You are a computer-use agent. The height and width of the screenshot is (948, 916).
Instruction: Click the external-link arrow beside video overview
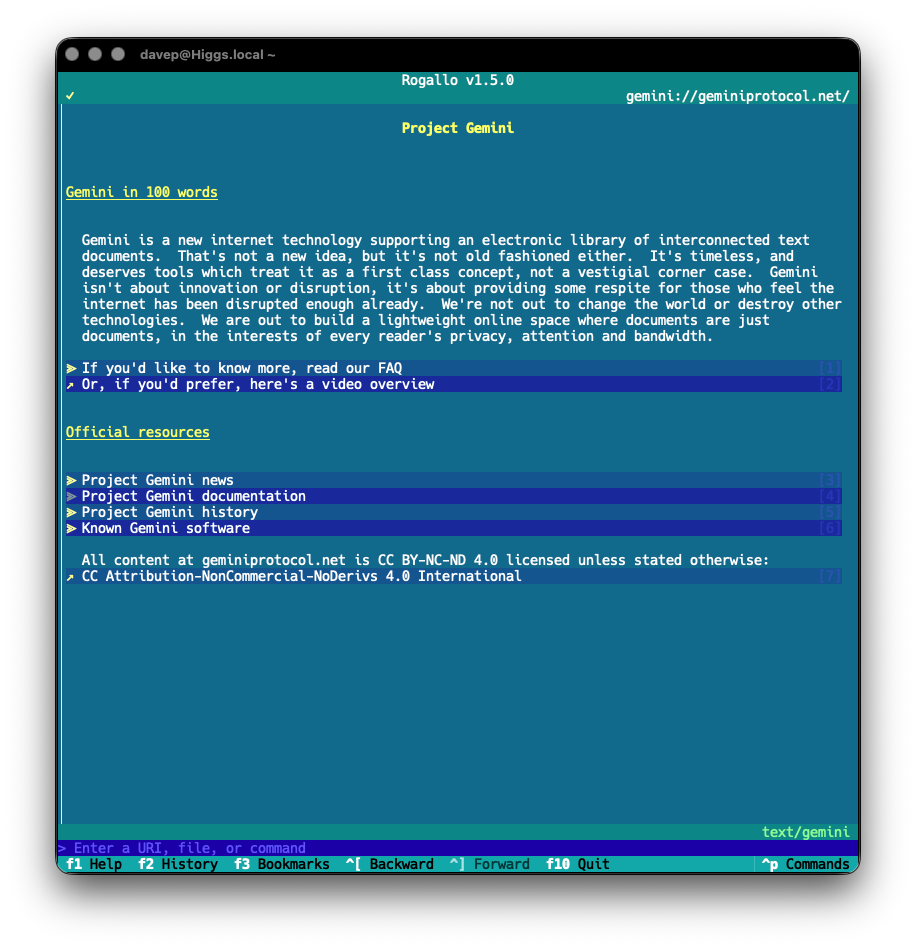(x=71, y=385)
